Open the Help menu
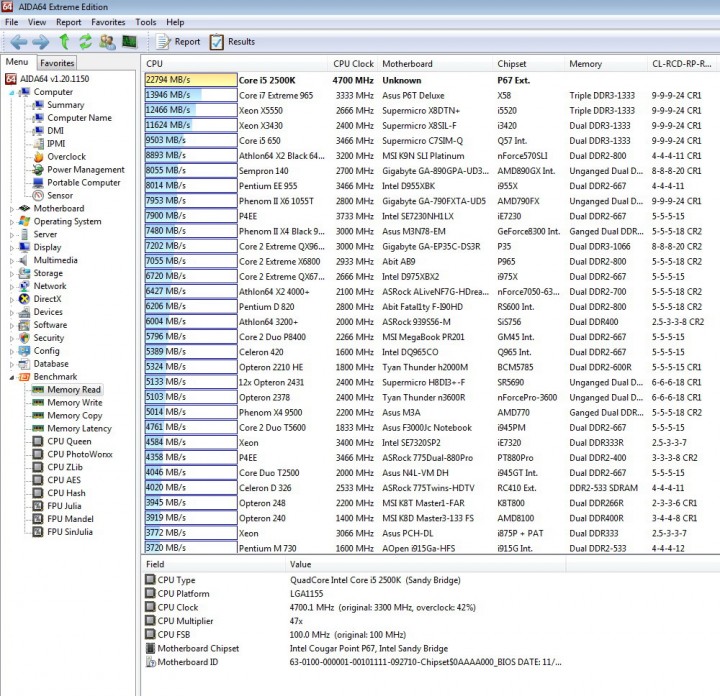This screenshot has width=720, height=696. (x=175, y=22)
